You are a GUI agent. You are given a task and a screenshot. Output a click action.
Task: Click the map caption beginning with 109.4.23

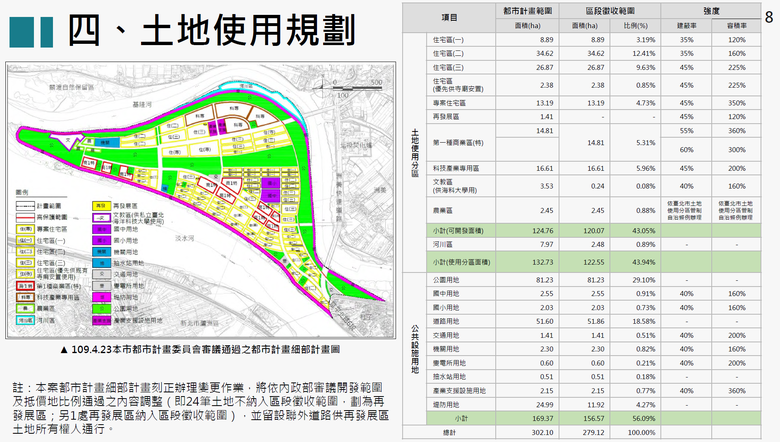(200, 350)
